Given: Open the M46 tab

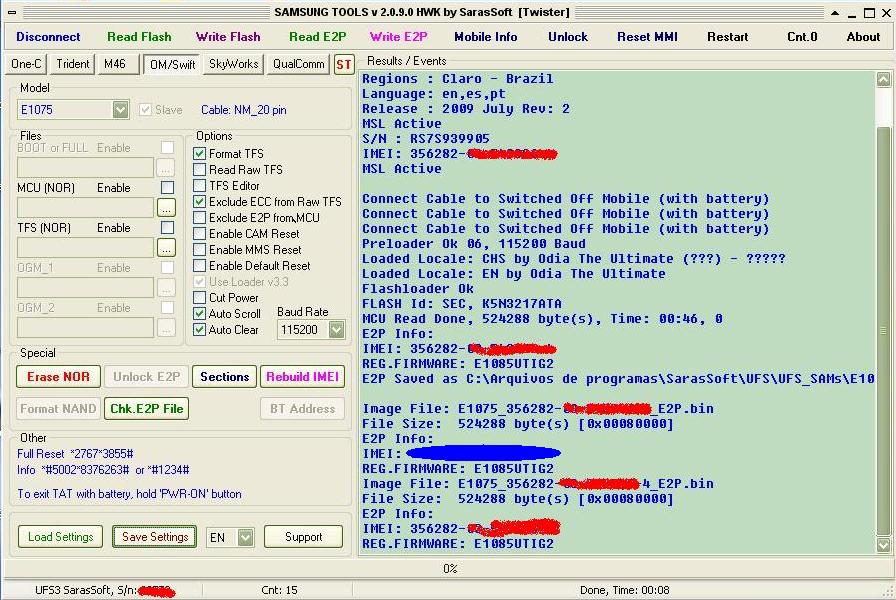Looking at the screenshot, I should pyautogui.click(x=118, y=64).
